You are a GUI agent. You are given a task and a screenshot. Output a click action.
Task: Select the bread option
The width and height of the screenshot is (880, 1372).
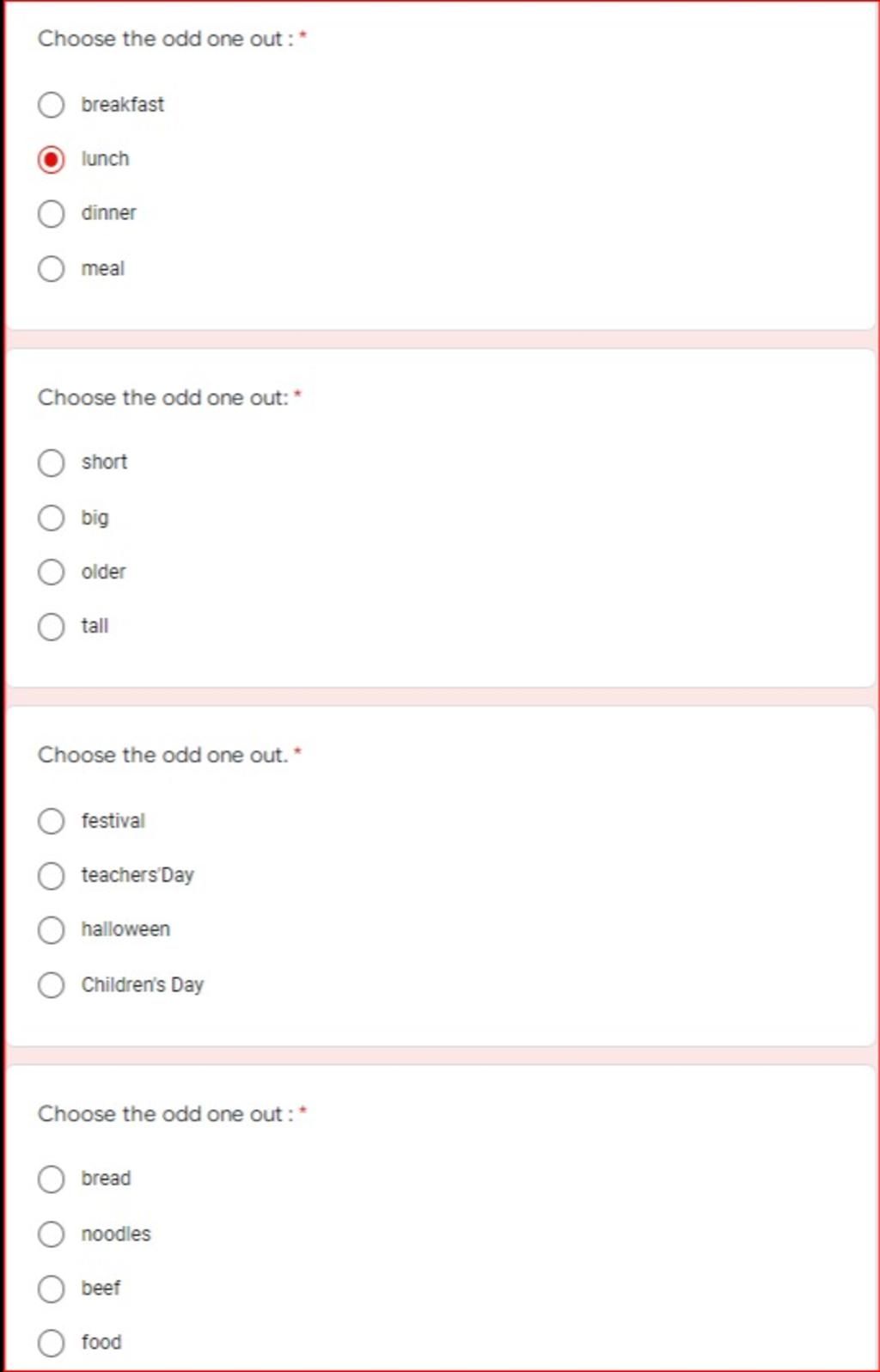tap(51, 1179)
